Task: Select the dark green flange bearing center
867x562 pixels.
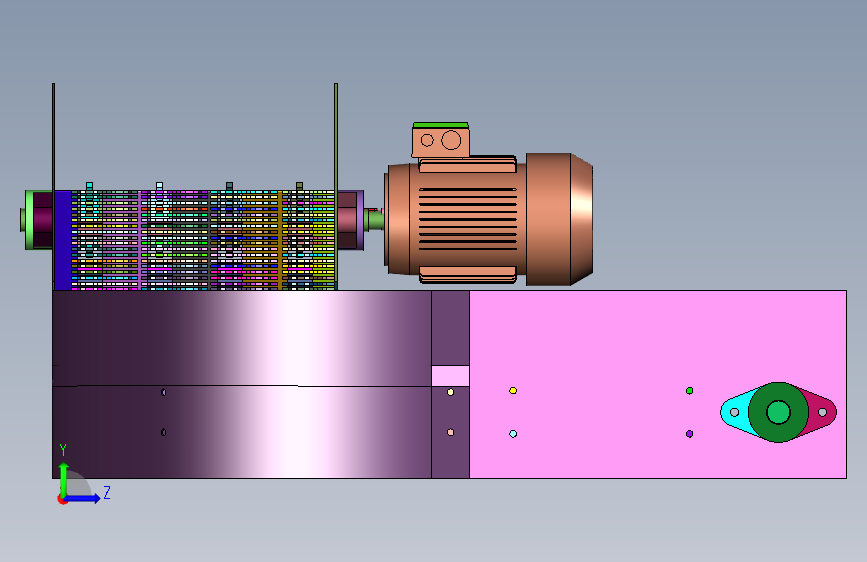Action: (779, 412)
